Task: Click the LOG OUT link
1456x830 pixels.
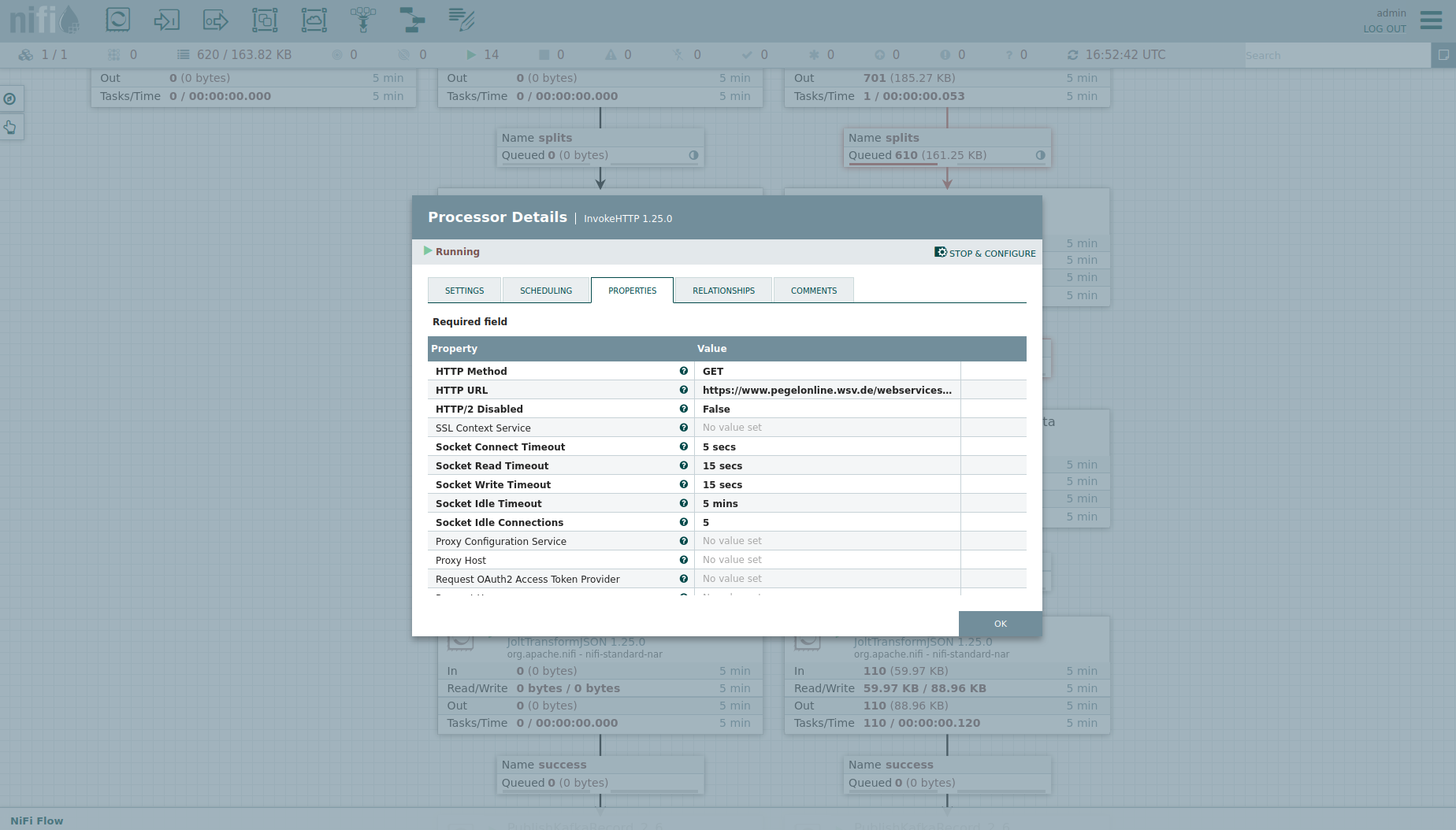Action: 1384,29
